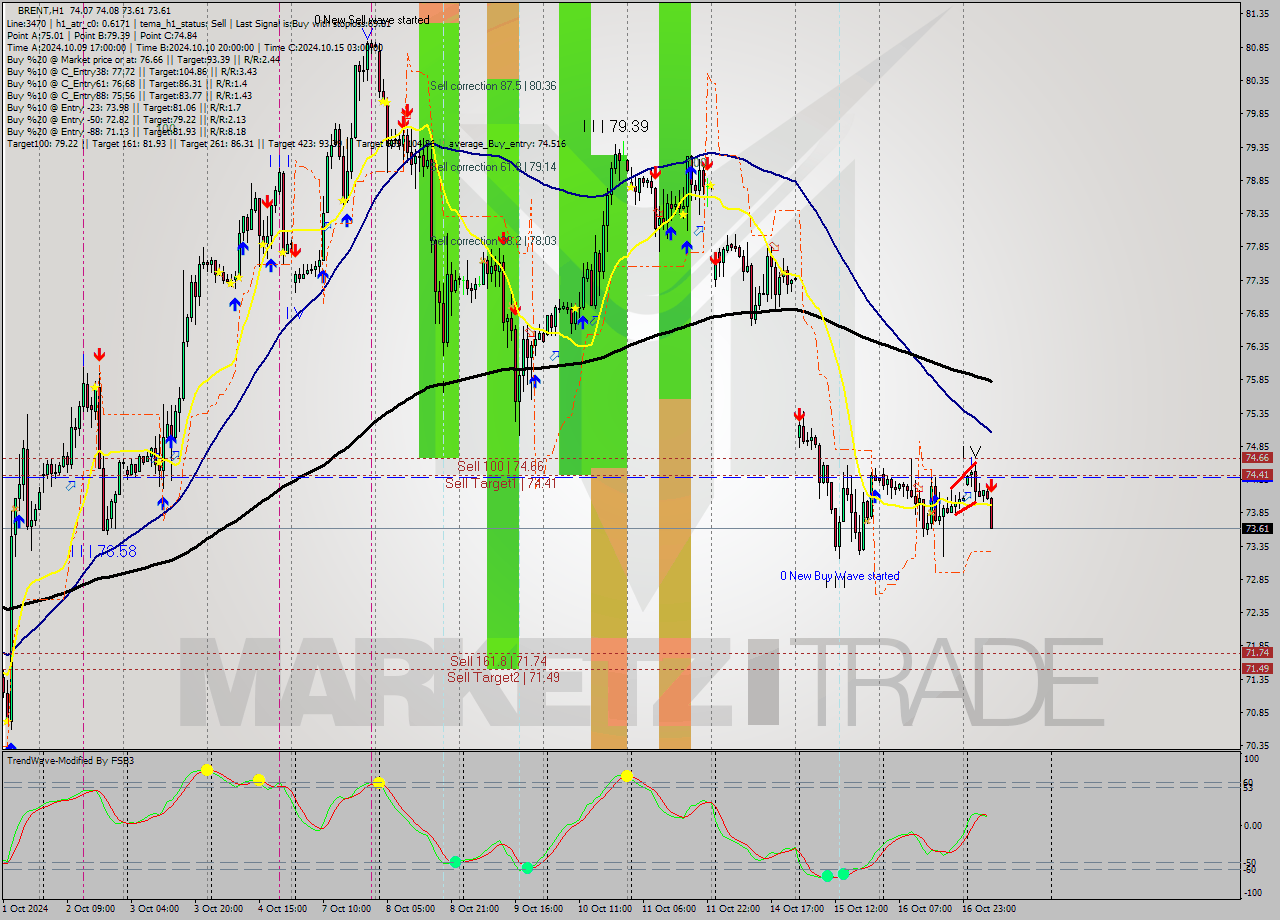Click the green TrendWave dot near 8 Oct 21:00

pos(455,861)
